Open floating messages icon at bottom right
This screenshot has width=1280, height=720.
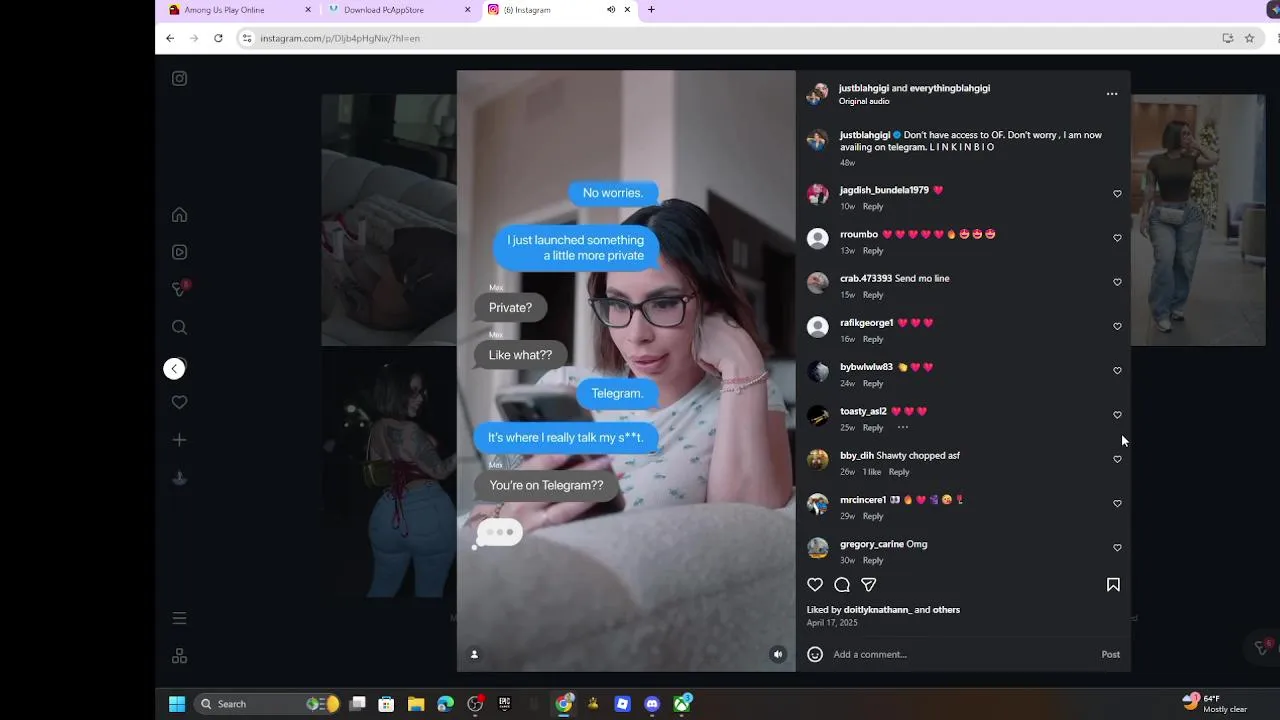1263,647
